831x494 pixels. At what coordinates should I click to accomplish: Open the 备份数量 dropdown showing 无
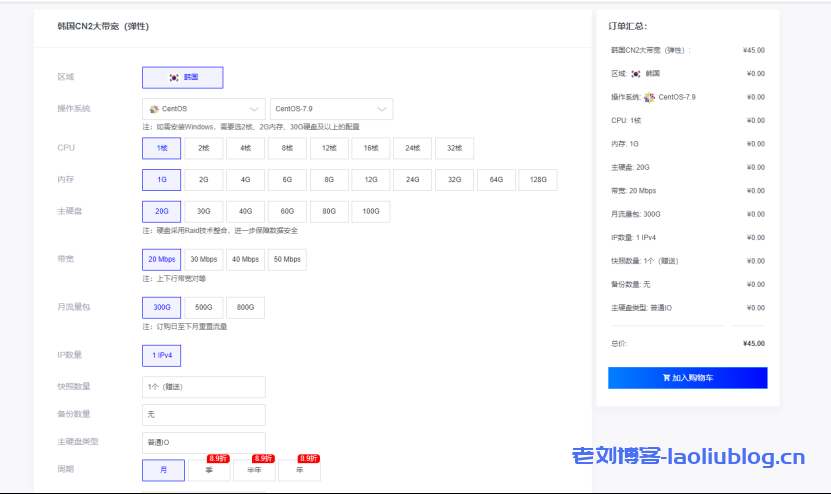[204, 414]
